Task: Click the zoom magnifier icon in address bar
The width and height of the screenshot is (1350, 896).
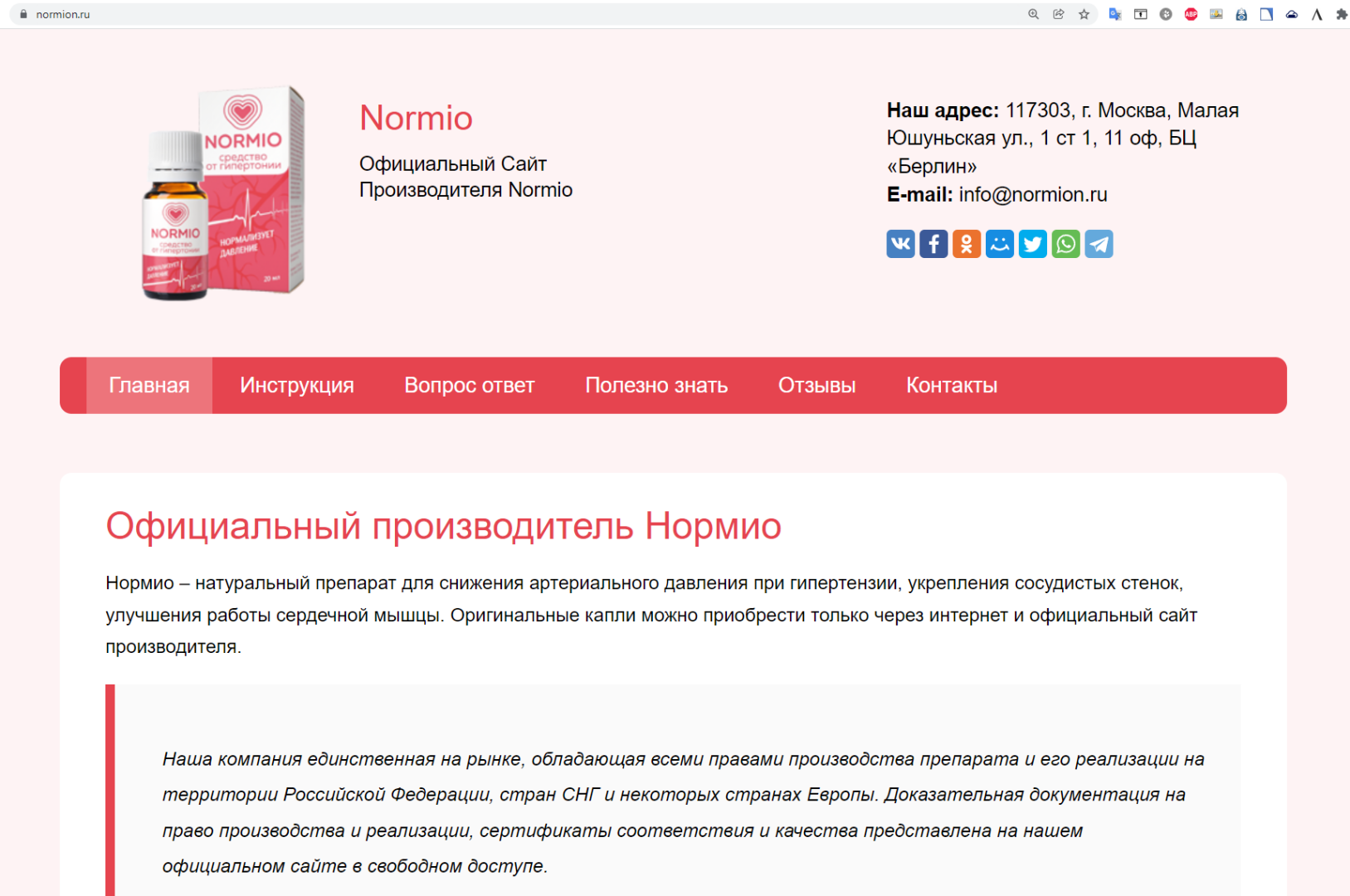Action: click(1033, 14)
